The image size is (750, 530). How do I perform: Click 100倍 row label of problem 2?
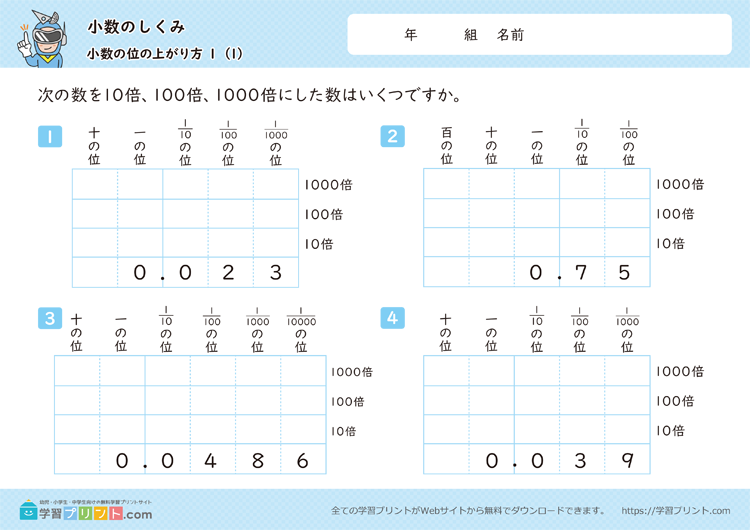675,214
